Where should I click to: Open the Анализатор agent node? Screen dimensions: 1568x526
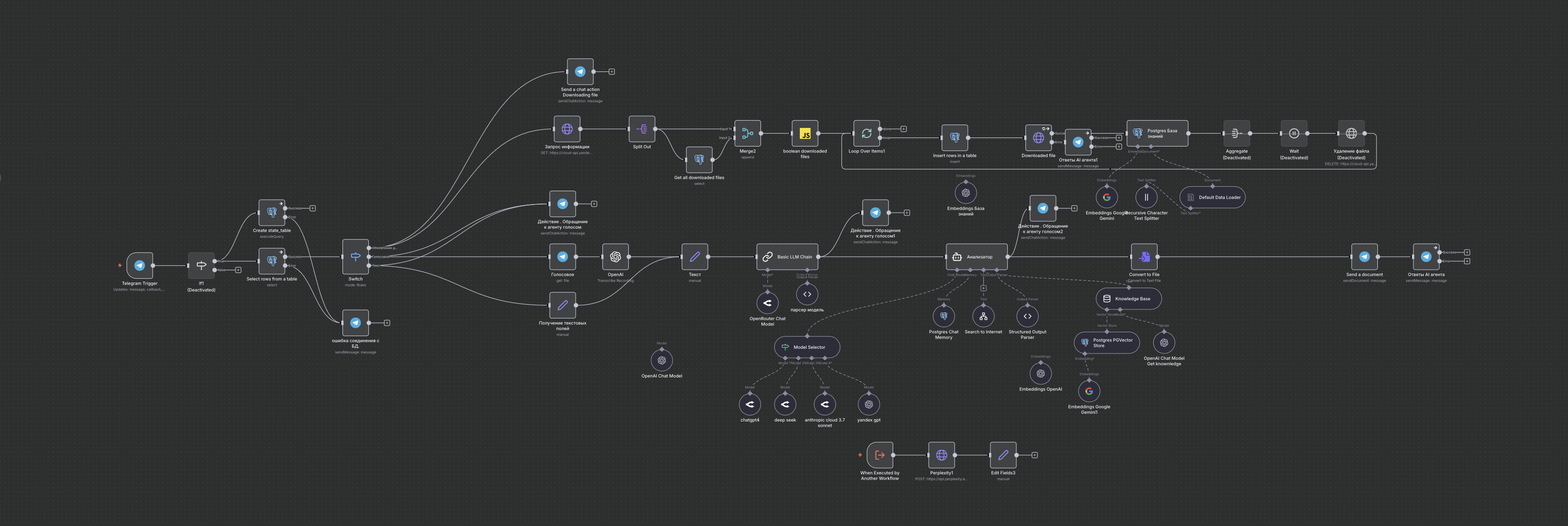[x=977, y=257]
